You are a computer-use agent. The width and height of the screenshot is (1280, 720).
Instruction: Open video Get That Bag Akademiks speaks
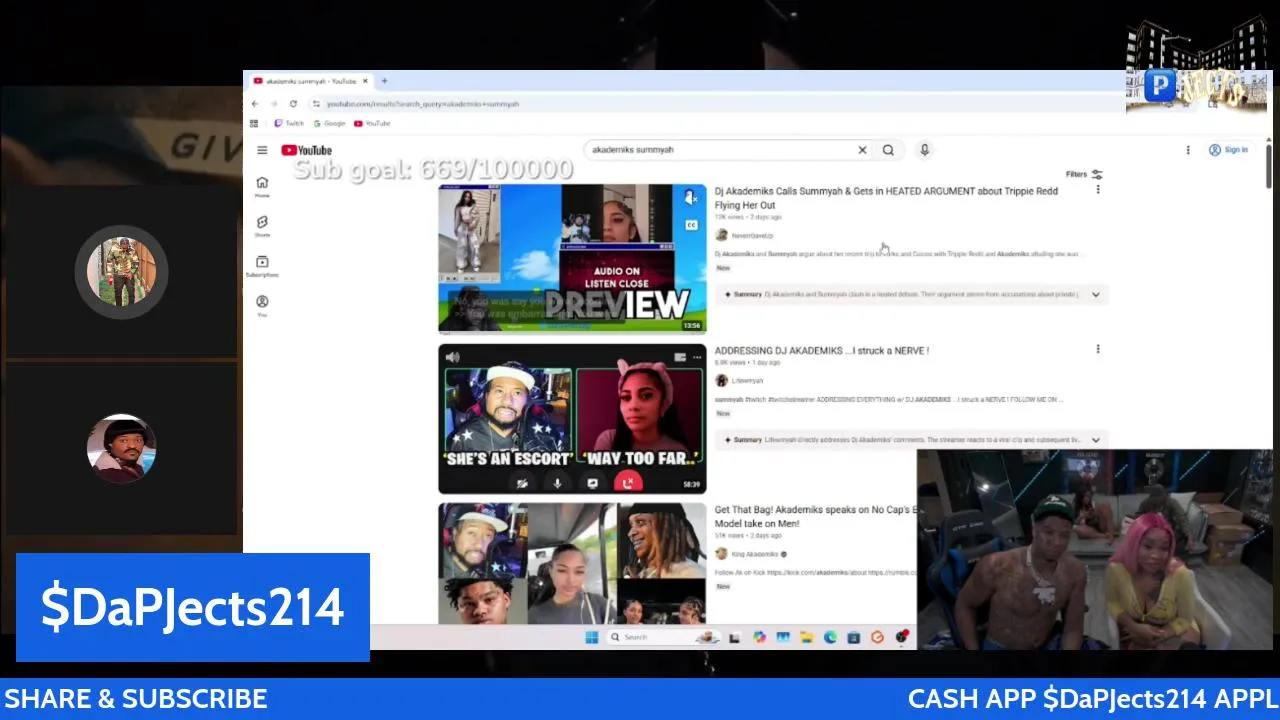815,516
